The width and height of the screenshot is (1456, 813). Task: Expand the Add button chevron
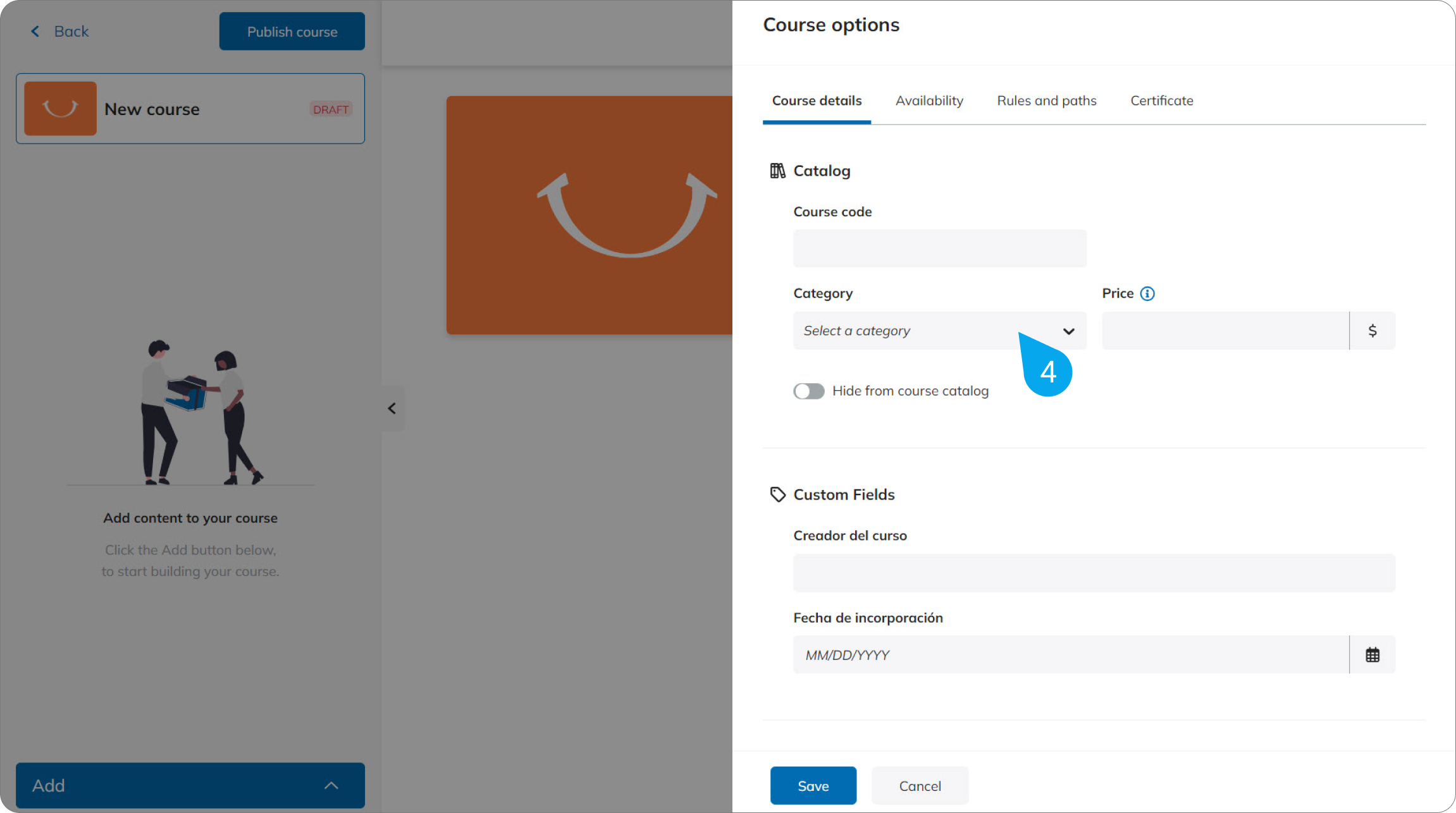[330, 785]
